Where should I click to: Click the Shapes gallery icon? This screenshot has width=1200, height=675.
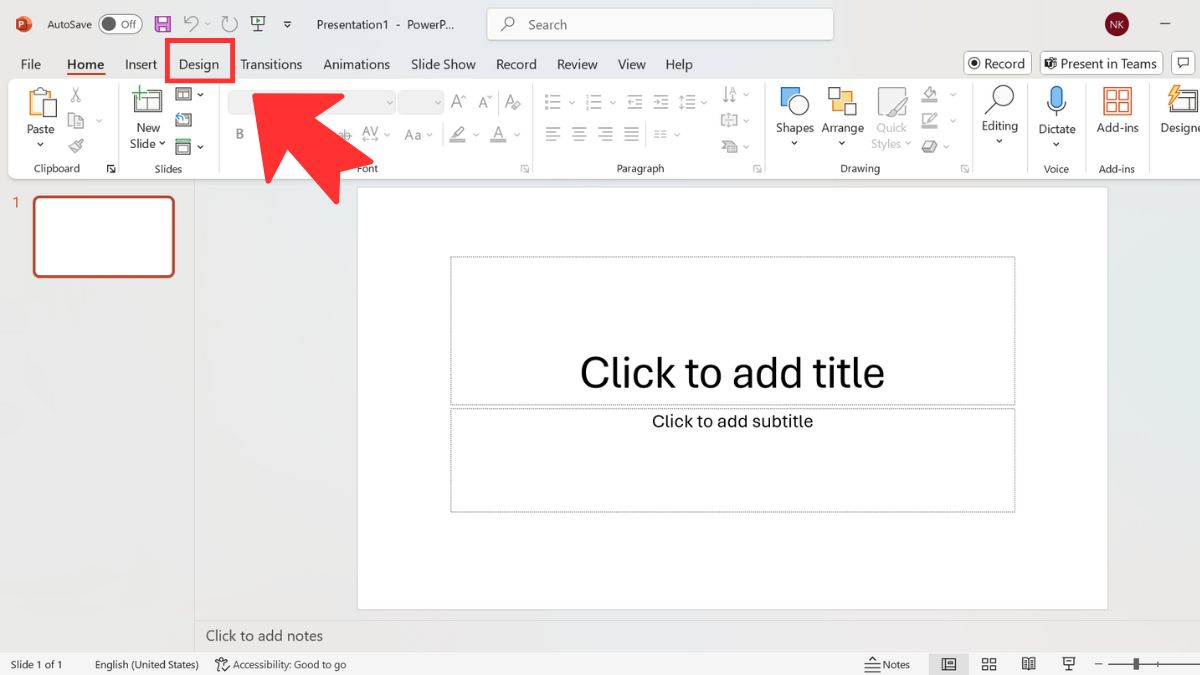(x=794, y=103)
